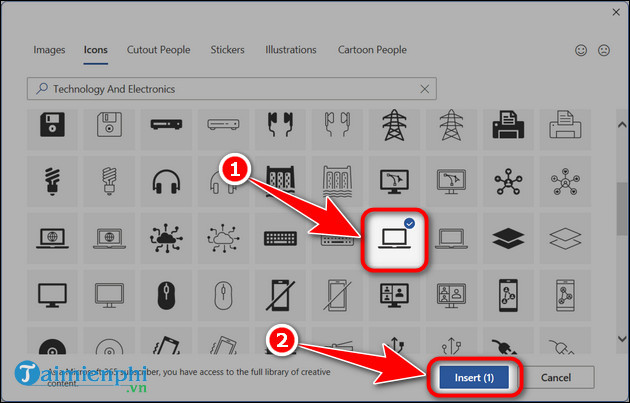Image resolution: width=630 pixels, height=403 pixels.
Task: Click the filled energy-saving light bulb icon
Action: [52, 181]
